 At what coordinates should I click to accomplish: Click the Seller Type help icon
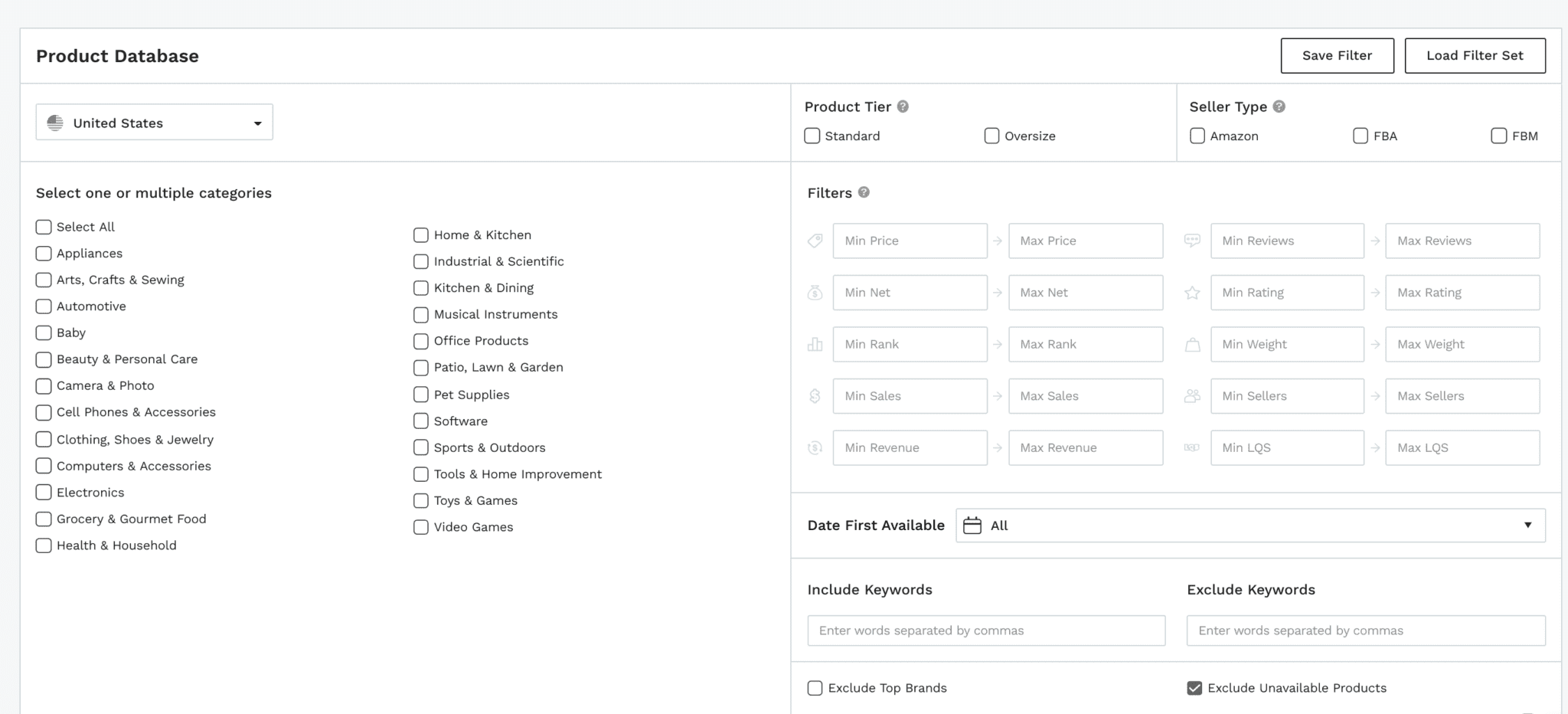click(x=1279, y=106)
